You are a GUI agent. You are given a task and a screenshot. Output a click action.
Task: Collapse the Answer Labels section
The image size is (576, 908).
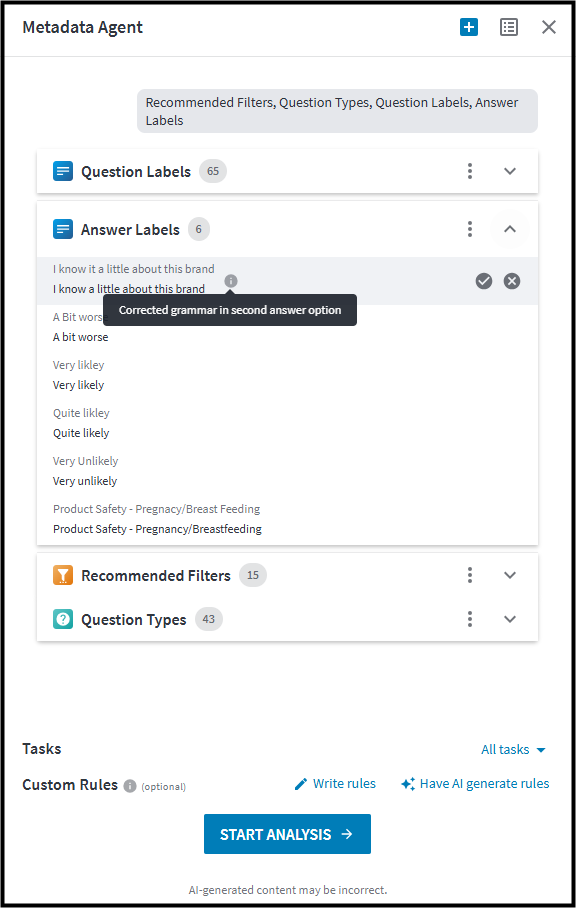click(x=509, y=229)
